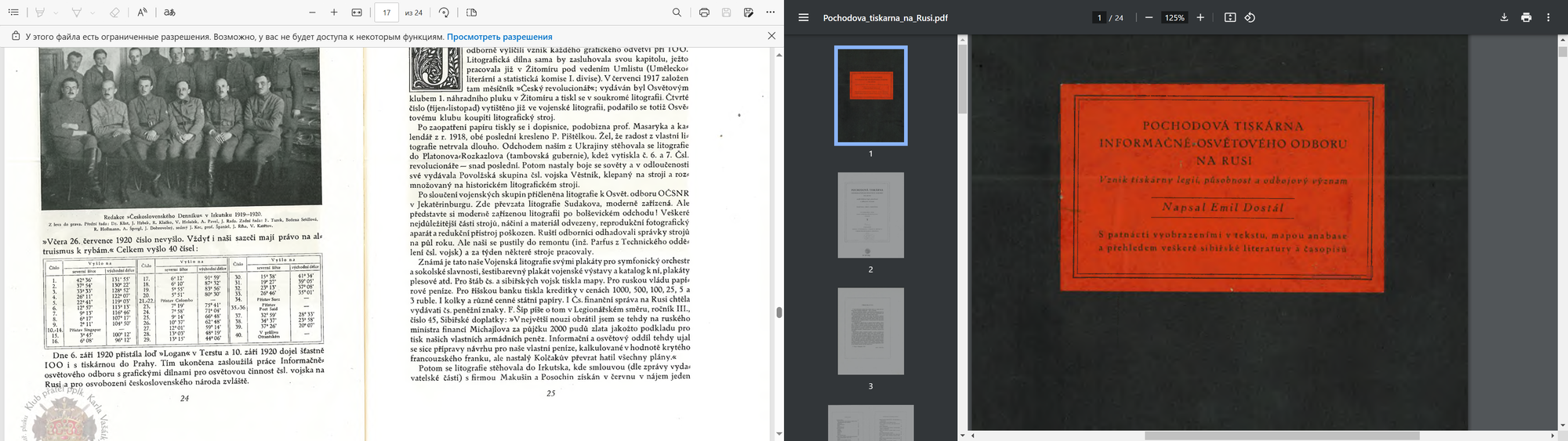Rotate the page in the left viewer
The image size is (1568, 441).
[444, 13]
